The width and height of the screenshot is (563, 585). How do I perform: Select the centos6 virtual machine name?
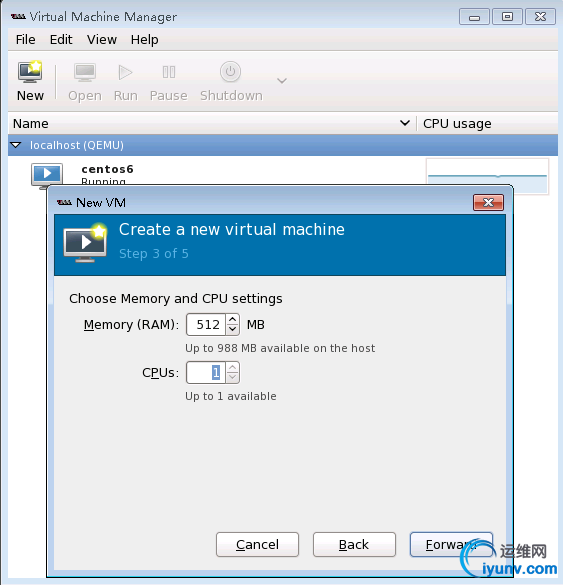(x=107, y=169)
